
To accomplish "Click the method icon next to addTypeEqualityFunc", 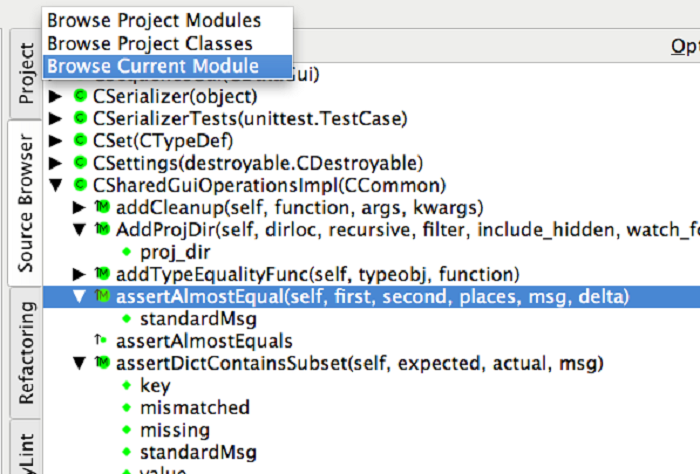I will (102, 274).
